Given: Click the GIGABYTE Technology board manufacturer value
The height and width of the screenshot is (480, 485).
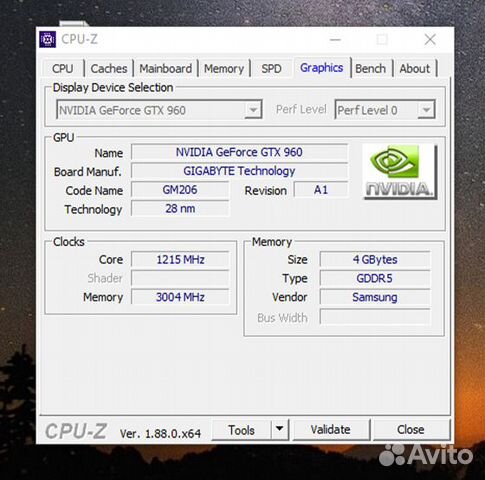Looking at the screenshot, I should tap(239, 171).
